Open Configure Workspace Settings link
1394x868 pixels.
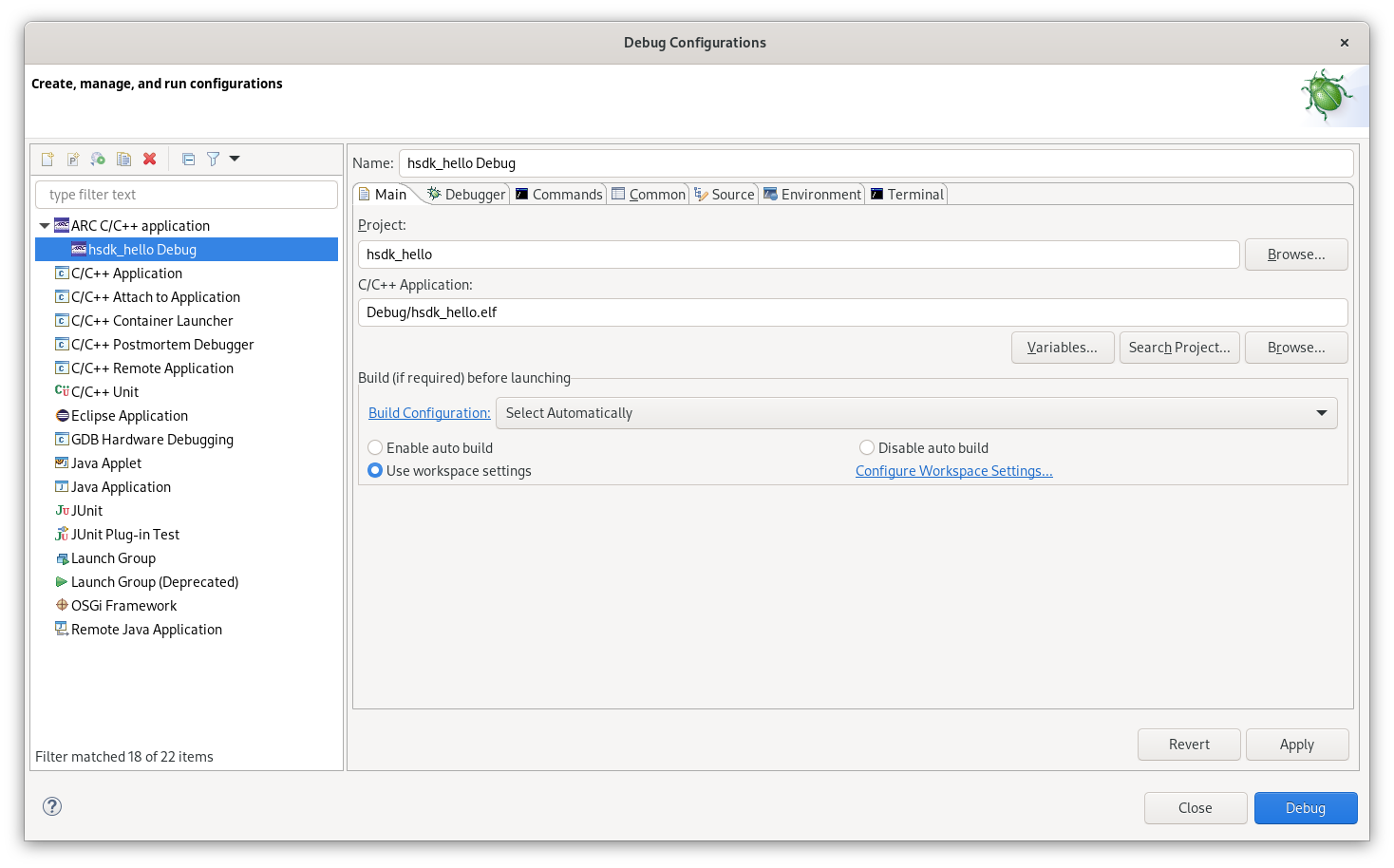[x=953, y=470]
